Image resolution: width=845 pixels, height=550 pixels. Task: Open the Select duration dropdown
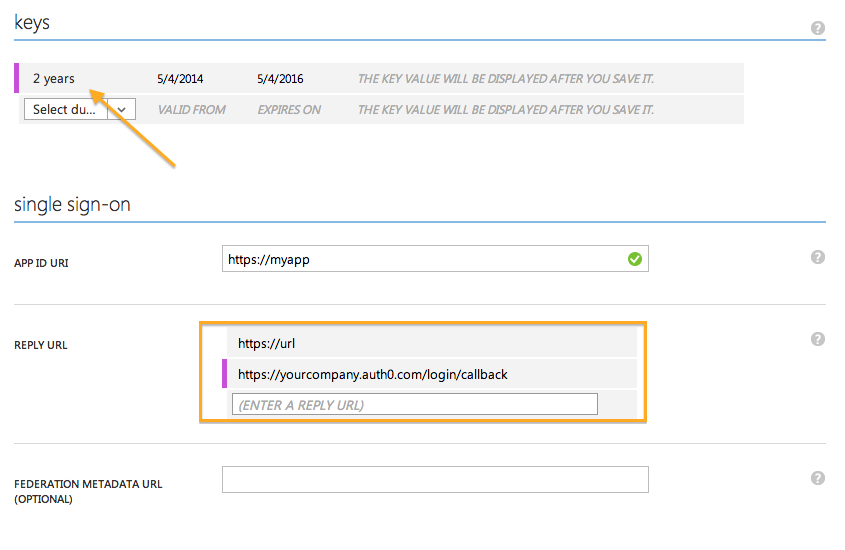point(65,110)
